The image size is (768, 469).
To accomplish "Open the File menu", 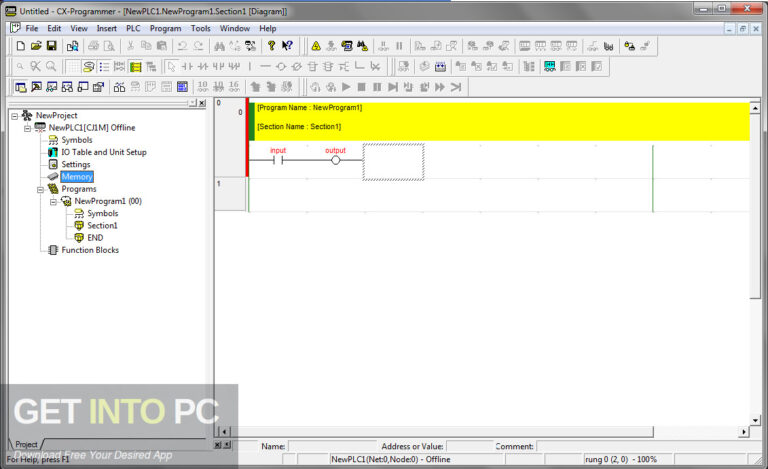I will tap(31, 28).
